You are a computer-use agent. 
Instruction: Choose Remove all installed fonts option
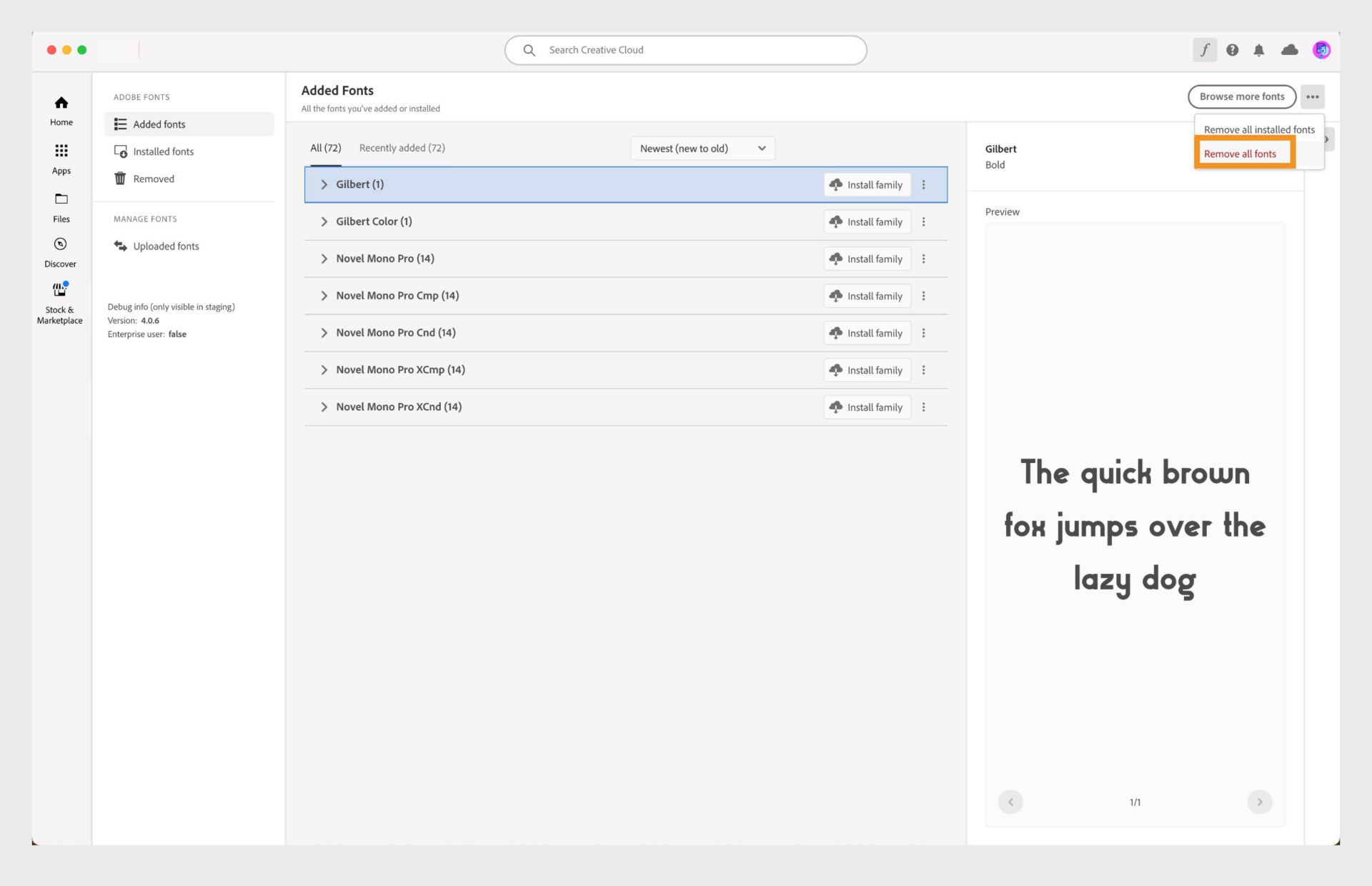pyautogui.click(x=1259, y=129)
